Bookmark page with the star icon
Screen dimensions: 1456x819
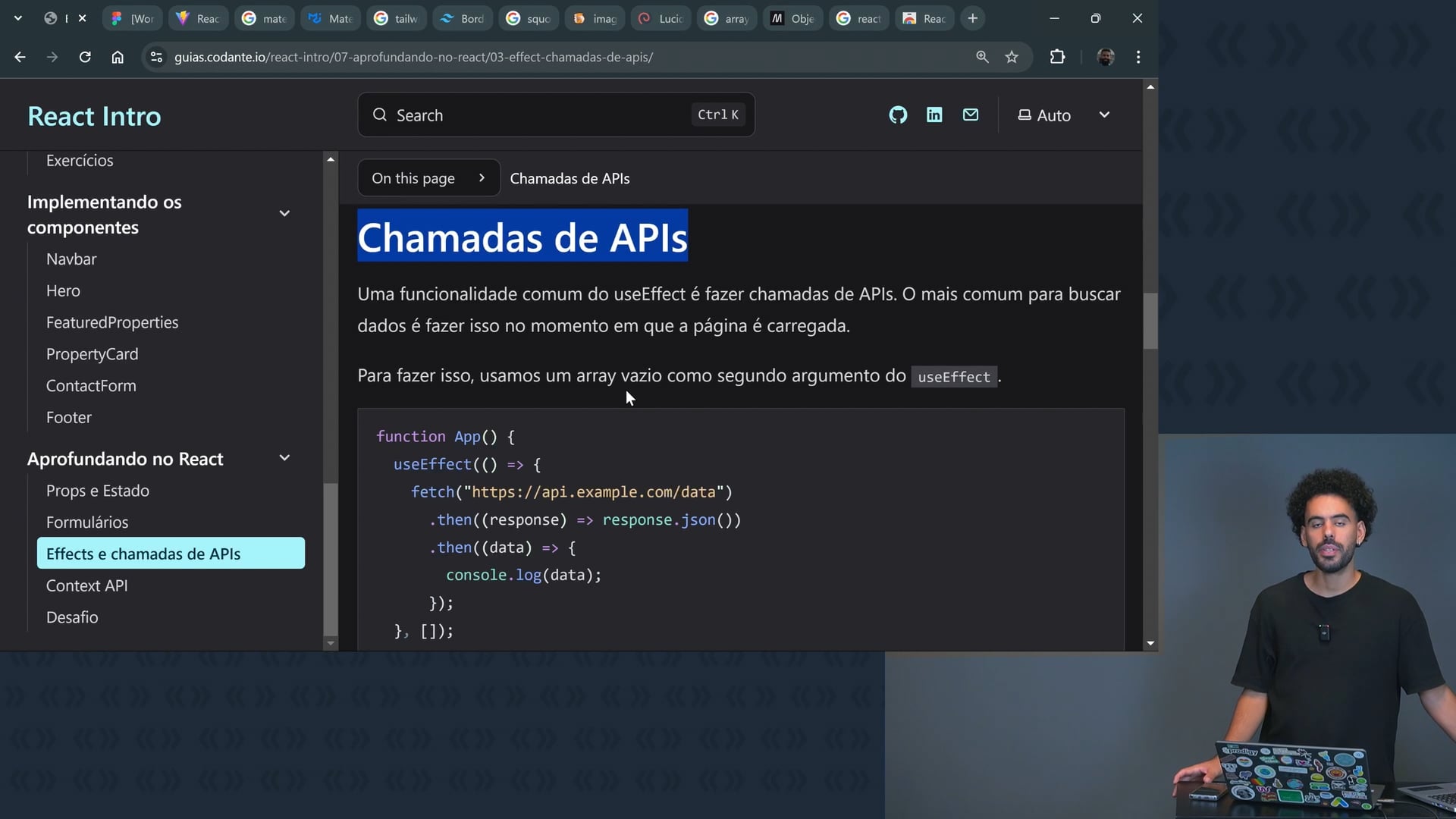(x=1012, y=57)
